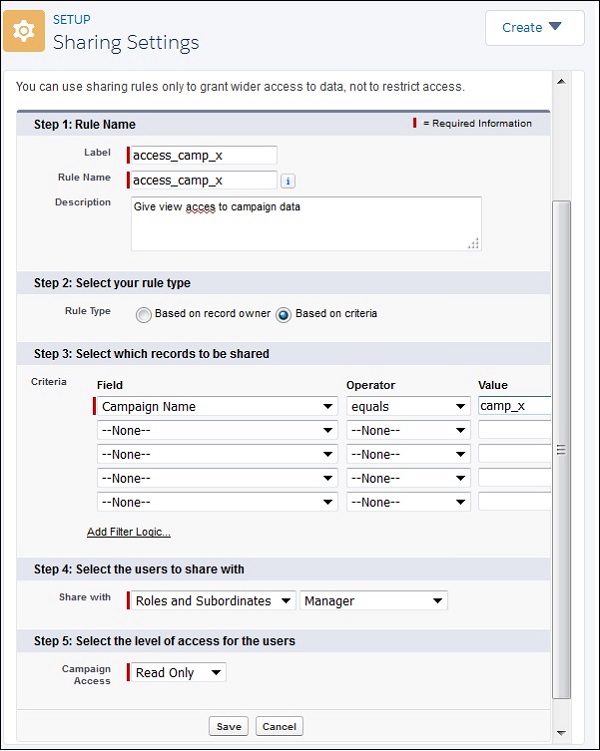Image resolution: width=600 pixels, height=751 pixels.
Task: Click the camp_x value field
Action: (x=514, y=406)
